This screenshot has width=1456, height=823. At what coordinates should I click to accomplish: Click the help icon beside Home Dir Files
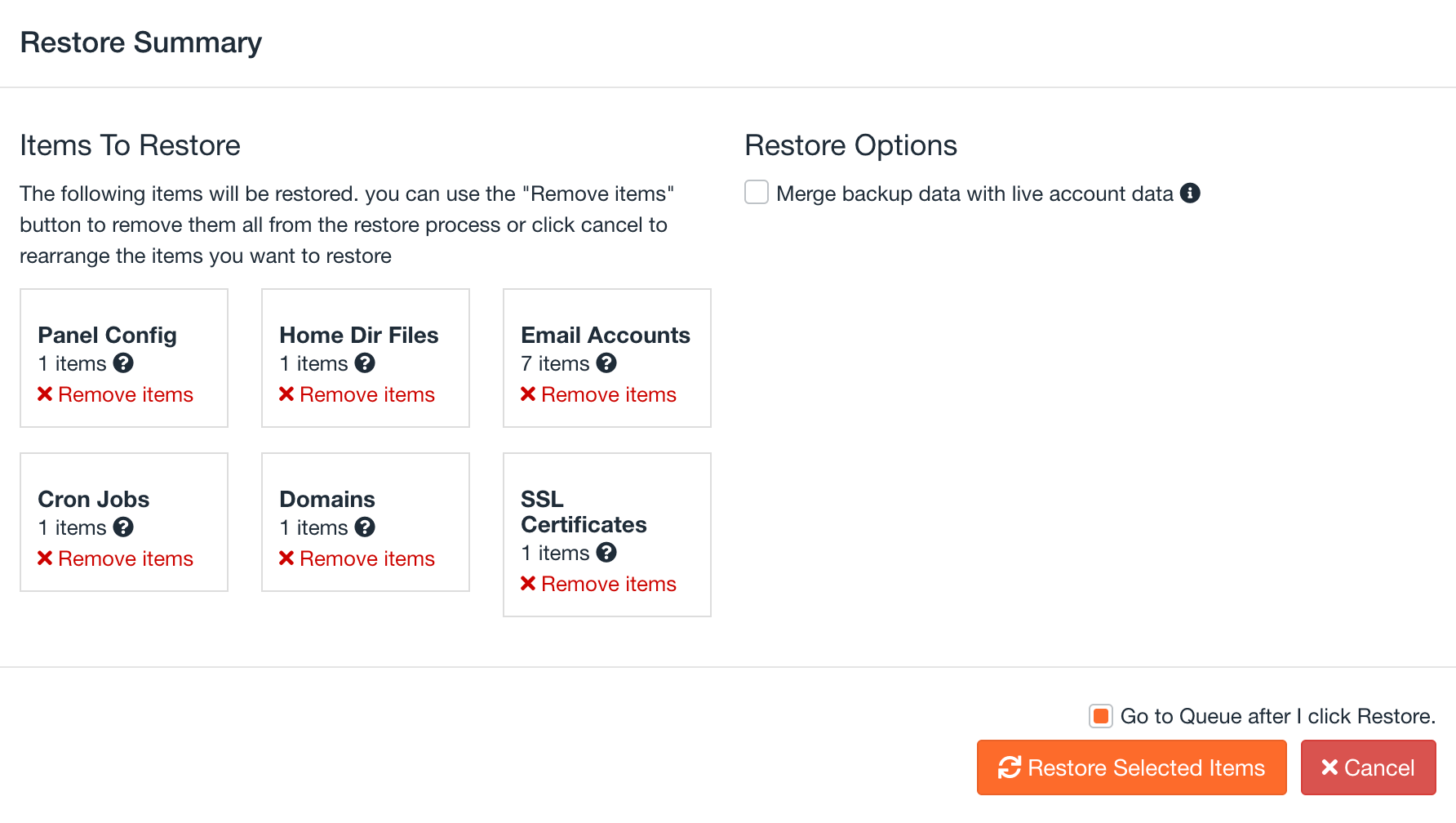pyautogui.click(x=365, y=363)
